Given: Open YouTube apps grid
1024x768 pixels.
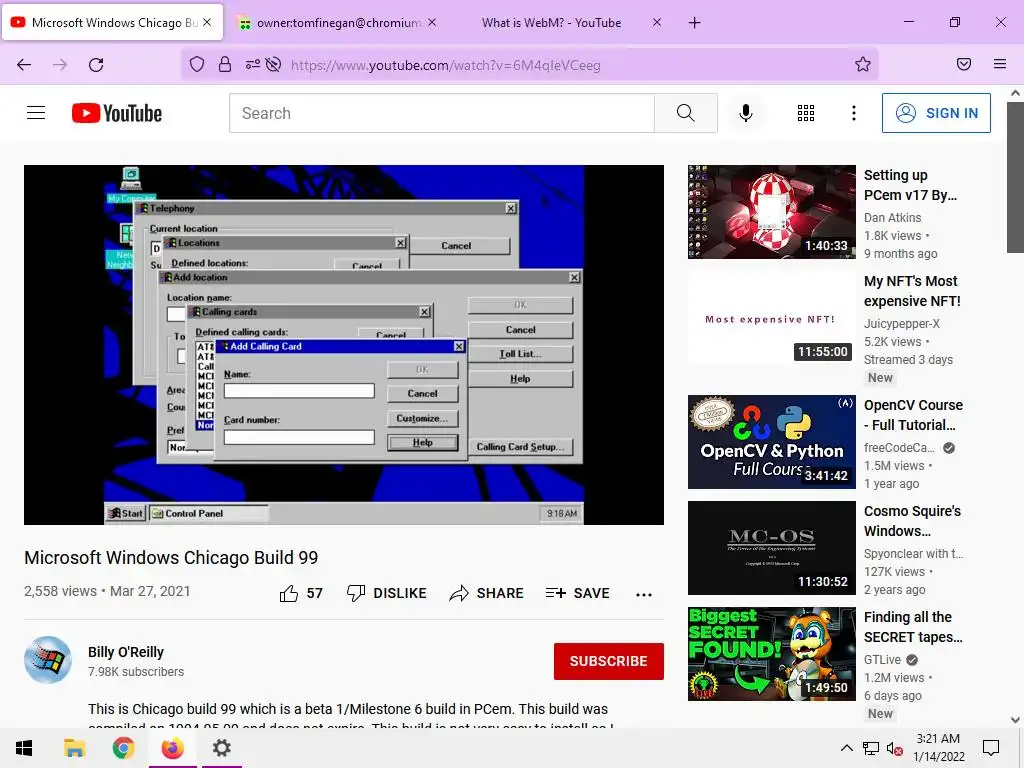Looking at the screenshot, I should pyautogui.click(x=806, y=113).
